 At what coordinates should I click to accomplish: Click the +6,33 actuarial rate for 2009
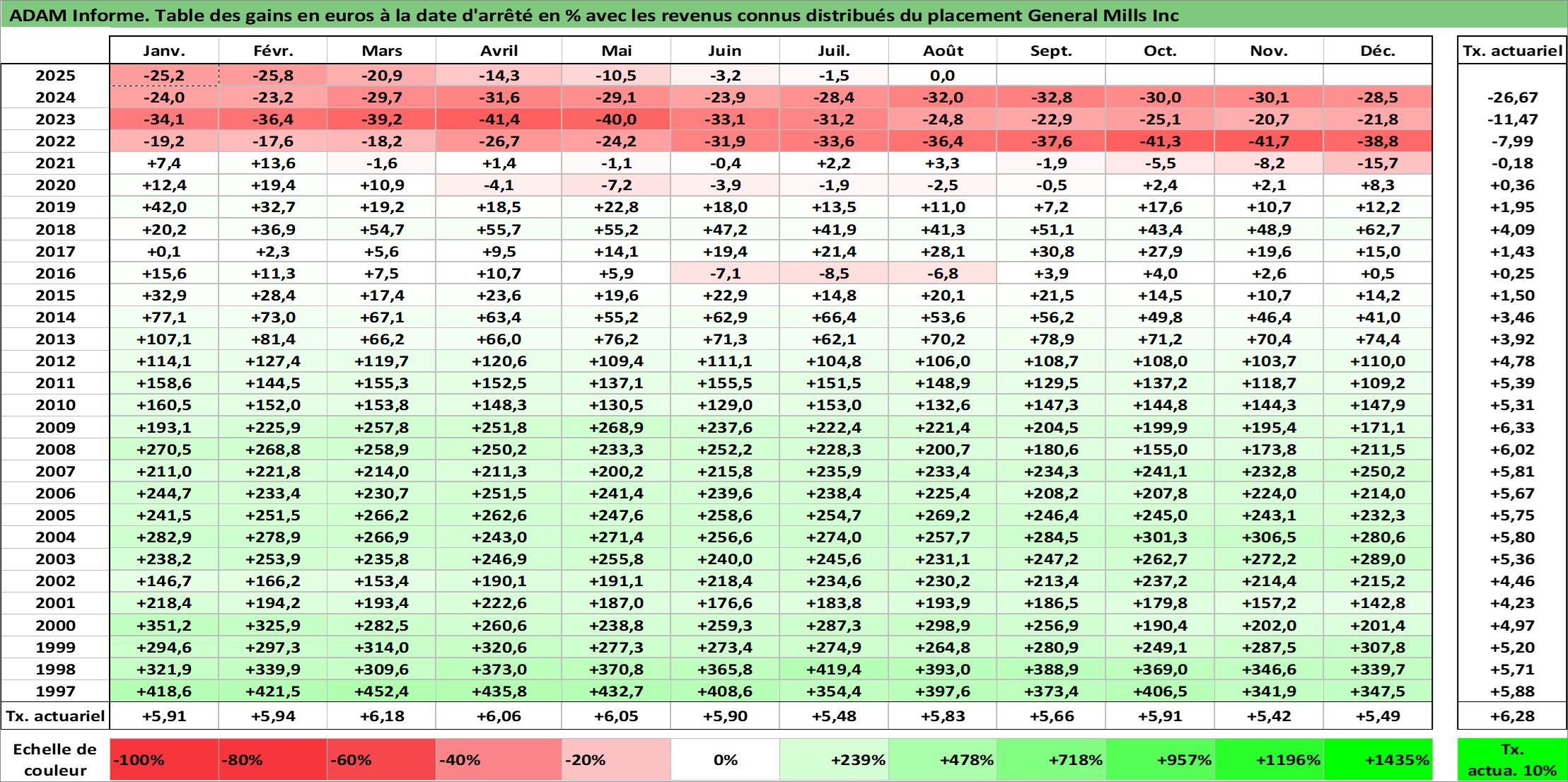(1512, 428)
